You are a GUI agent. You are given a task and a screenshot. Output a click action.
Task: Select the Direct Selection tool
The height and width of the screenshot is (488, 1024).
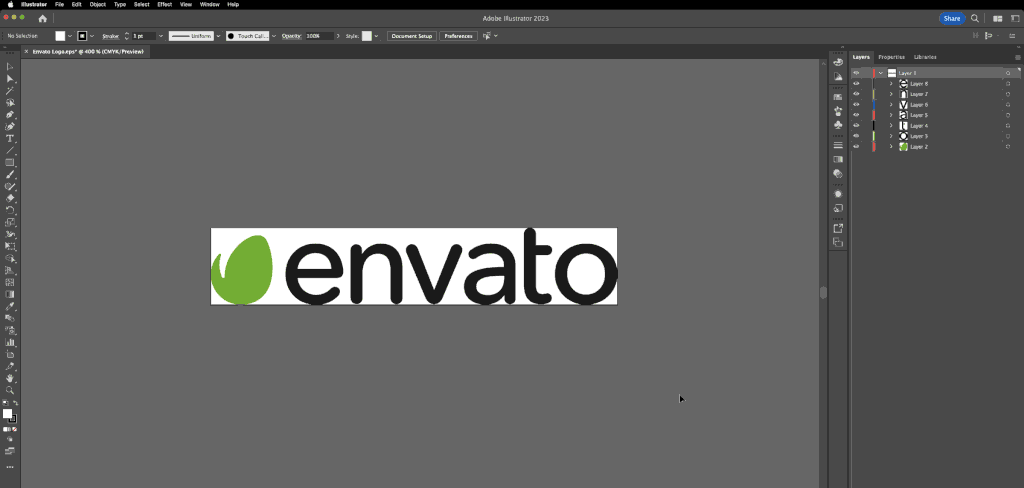point(10,78)
